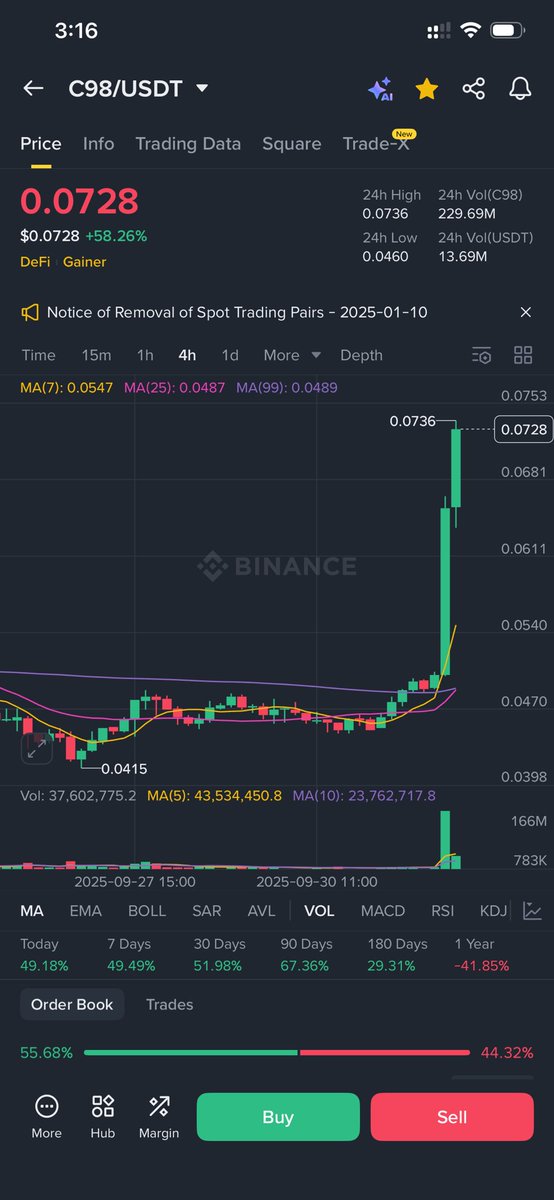Enable the AVL indicator
The image size is (554, 1200).
tap(262, 911)
